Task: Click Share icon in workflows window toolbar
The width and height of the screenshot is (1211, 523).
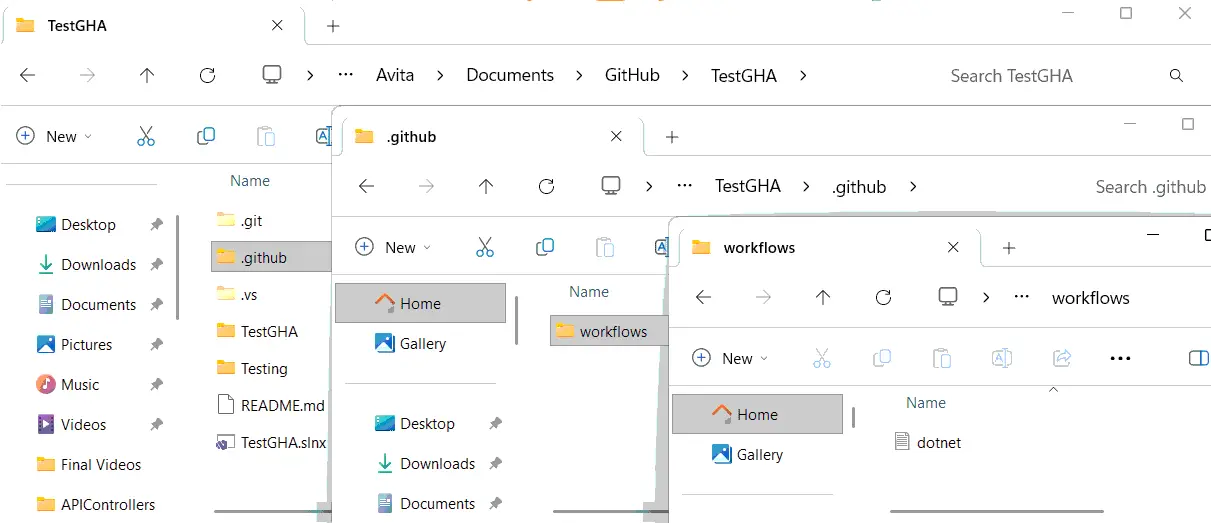Action: point(1062,358)
